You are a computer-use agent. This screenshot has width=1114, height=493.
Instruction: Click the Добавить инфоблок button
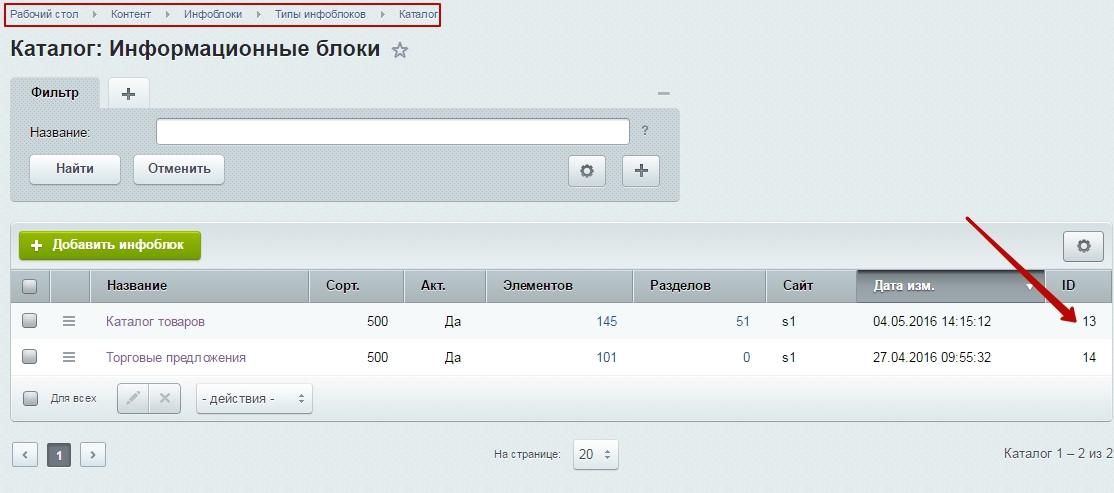pyautogui.click(x=110, y=246)
